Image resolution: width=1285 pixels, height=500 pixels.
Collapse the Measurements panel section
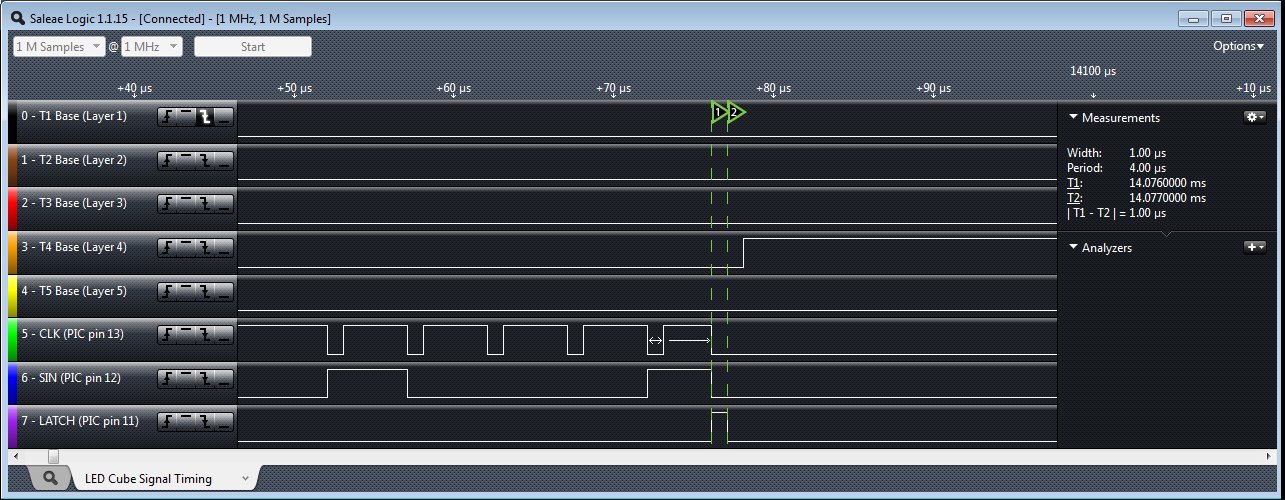click(1073, 117)
